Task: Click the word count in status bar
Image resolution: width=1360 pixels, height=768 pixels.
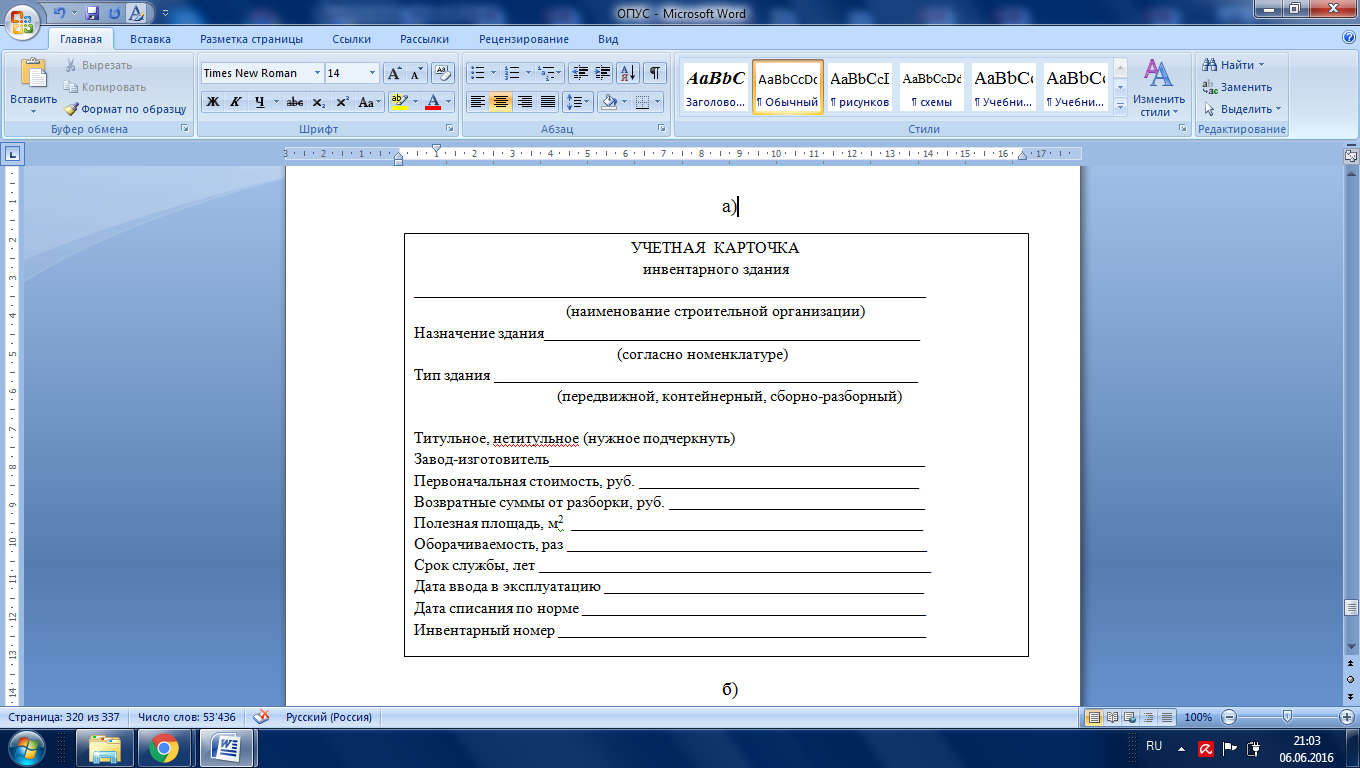Action: coord(187,717)
